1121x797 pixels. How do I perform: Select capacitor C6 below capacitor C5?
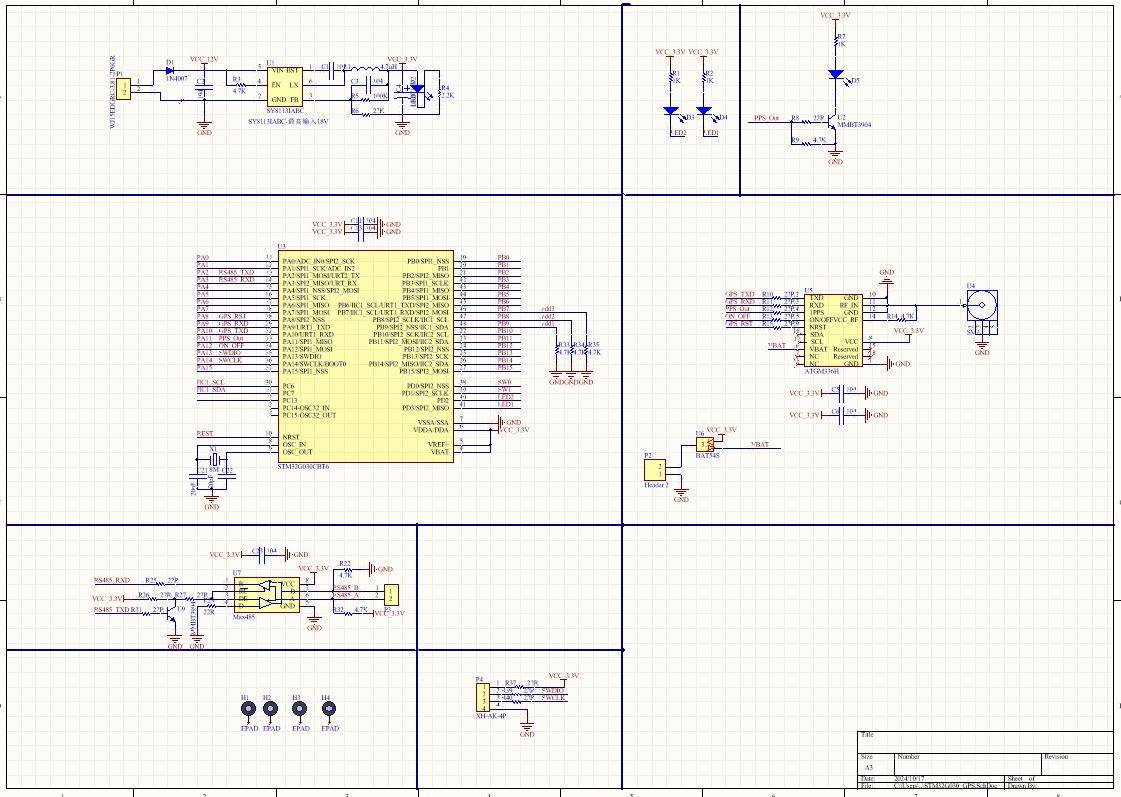(841, 415)
